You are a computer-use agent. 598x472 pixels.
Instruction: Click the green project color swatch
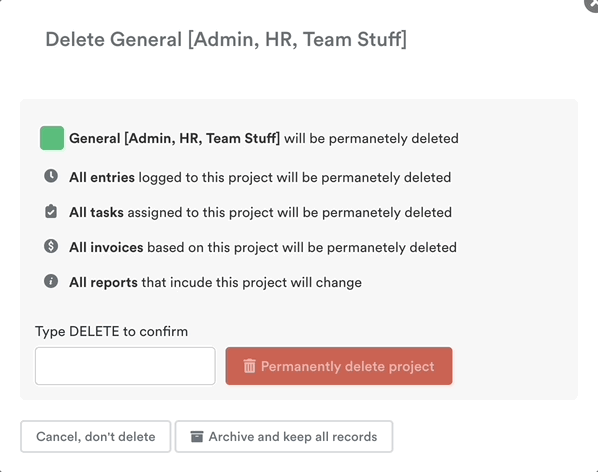[x=52, y=138]
